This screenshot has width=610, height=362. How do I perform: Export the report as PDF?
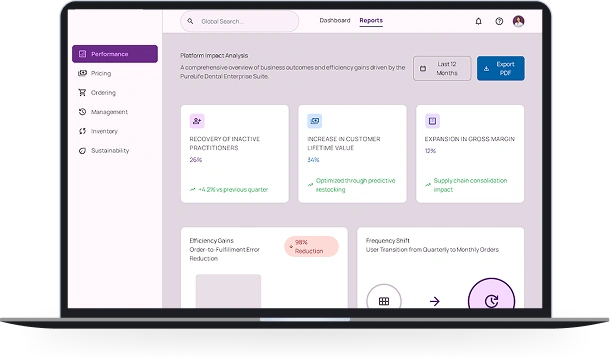point(501,68)
